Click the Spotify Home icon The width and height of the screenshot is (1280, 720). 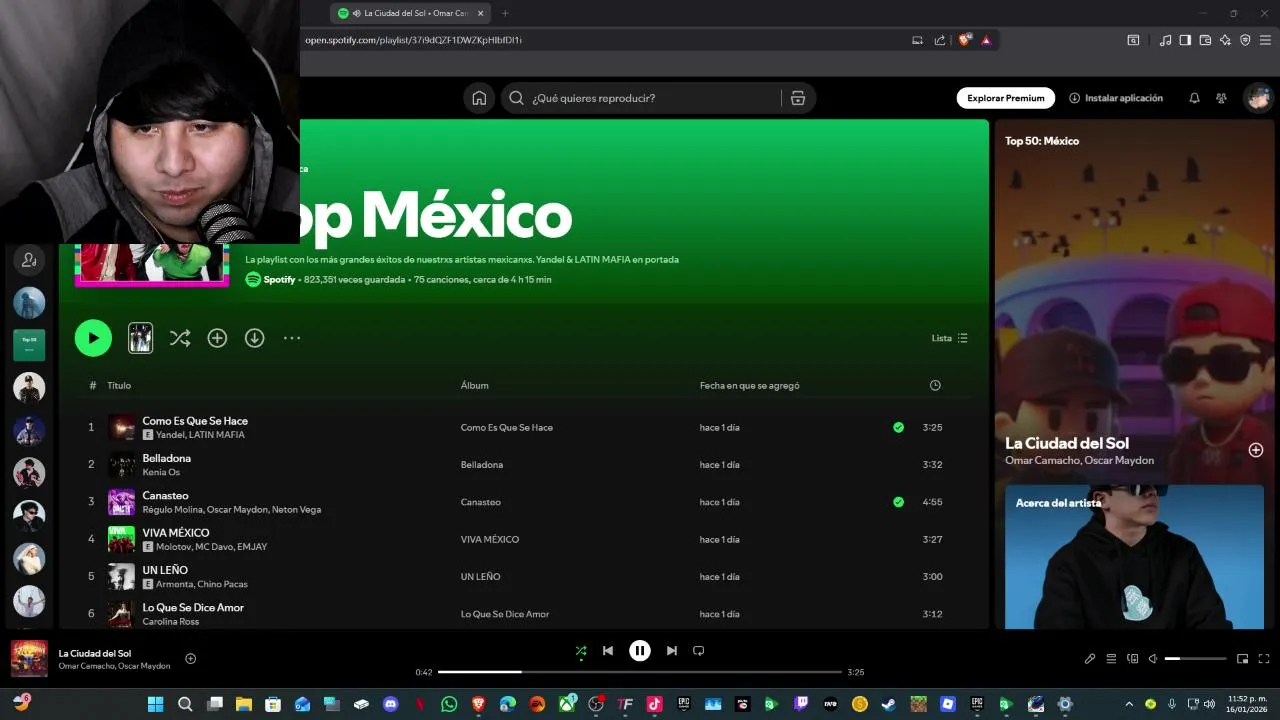[479, 98]
